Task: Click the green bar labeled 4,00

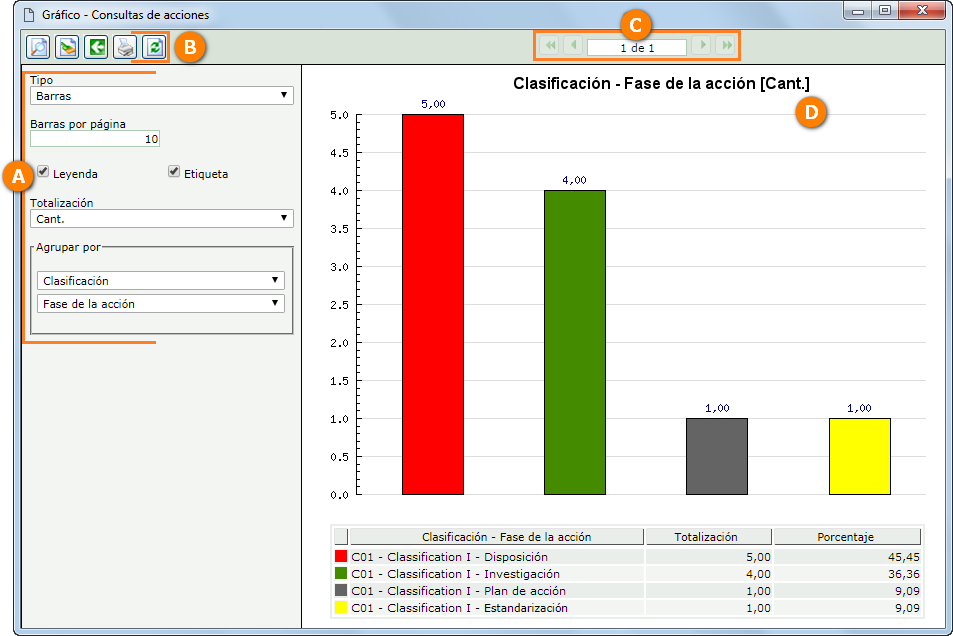Action: pyautogui.click(x=575, y=342)
